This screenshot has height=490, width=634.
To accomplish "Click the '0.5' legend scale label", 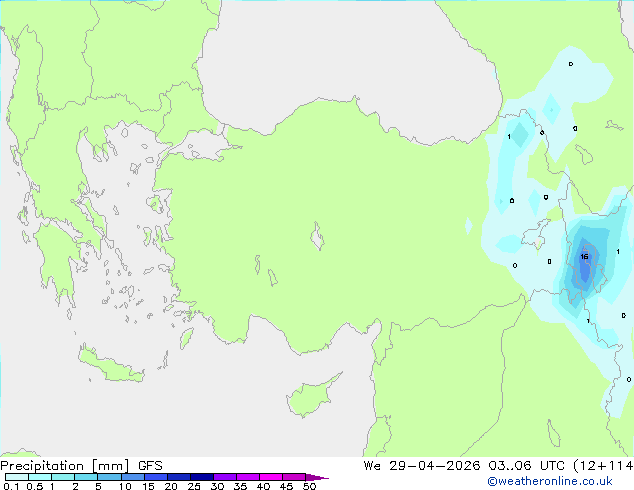I will [x=35, y=486].
